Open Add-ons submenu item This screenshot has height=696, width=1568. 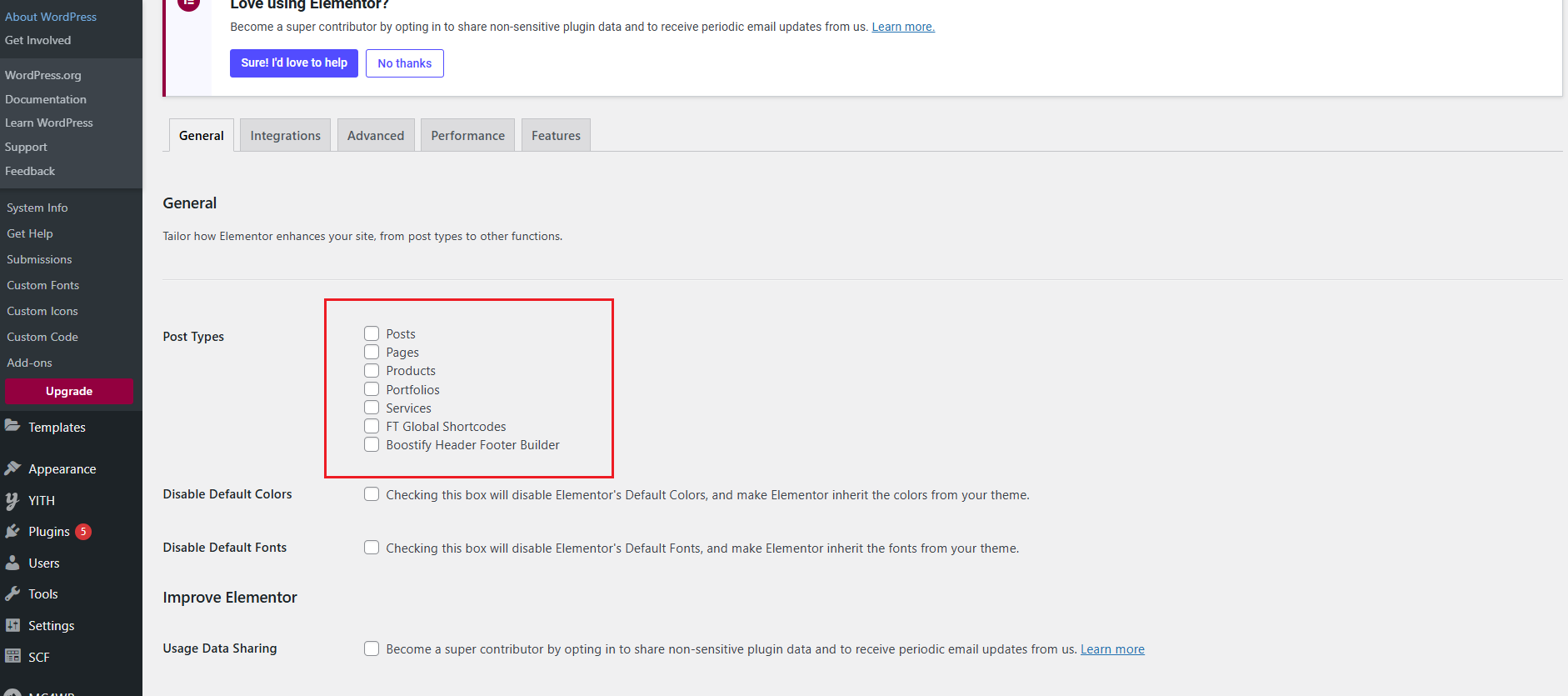30,363
